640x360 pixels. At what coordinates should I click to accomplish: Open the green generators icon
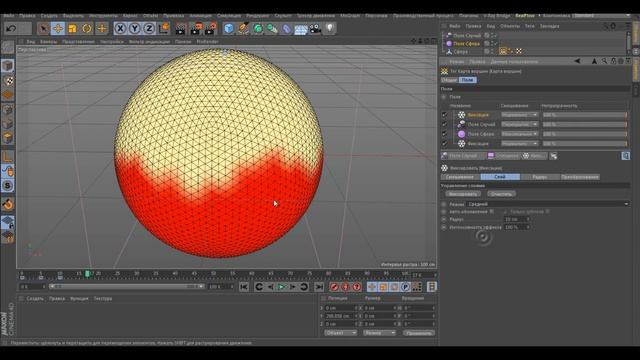(258, 29)
